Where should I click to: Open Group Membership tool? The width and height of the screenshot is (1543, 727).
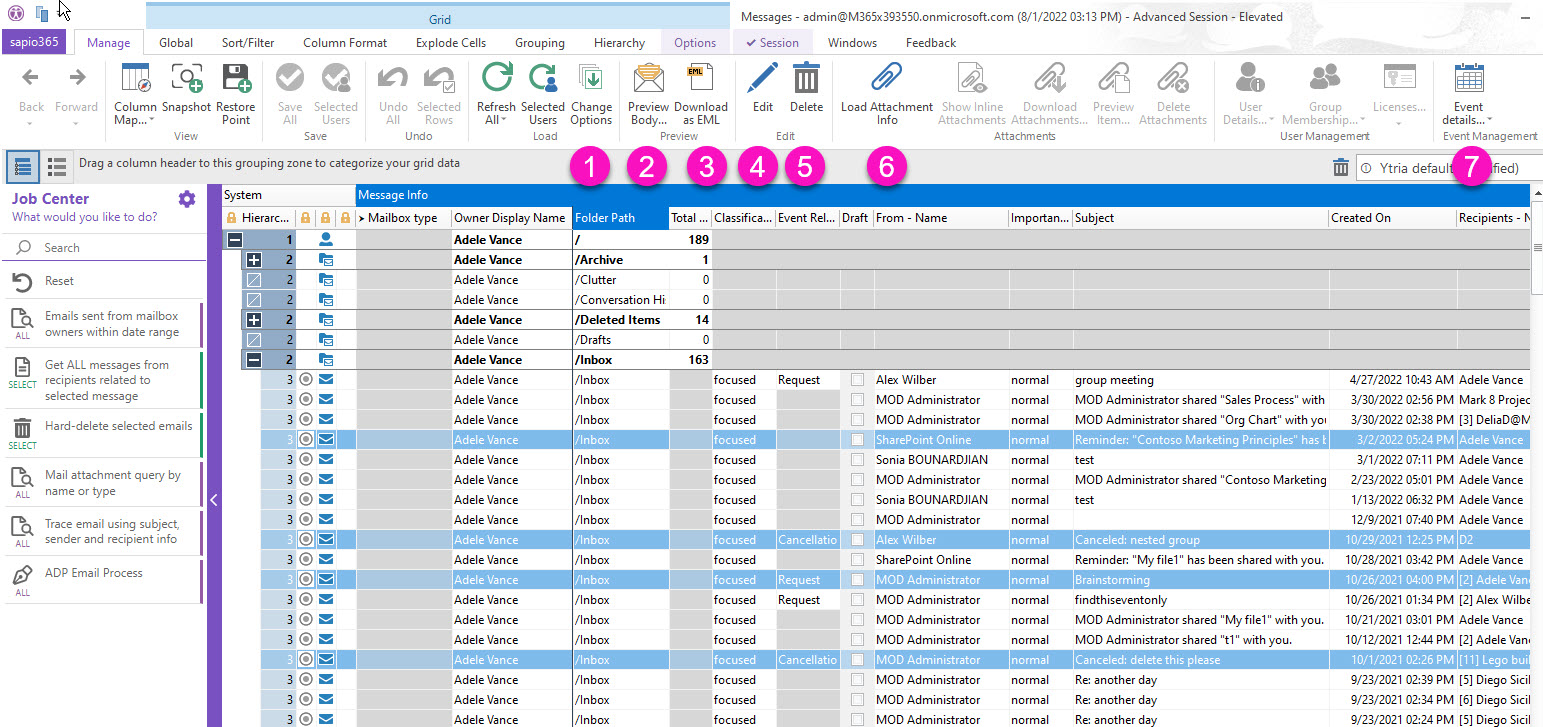coord(1324,92)
